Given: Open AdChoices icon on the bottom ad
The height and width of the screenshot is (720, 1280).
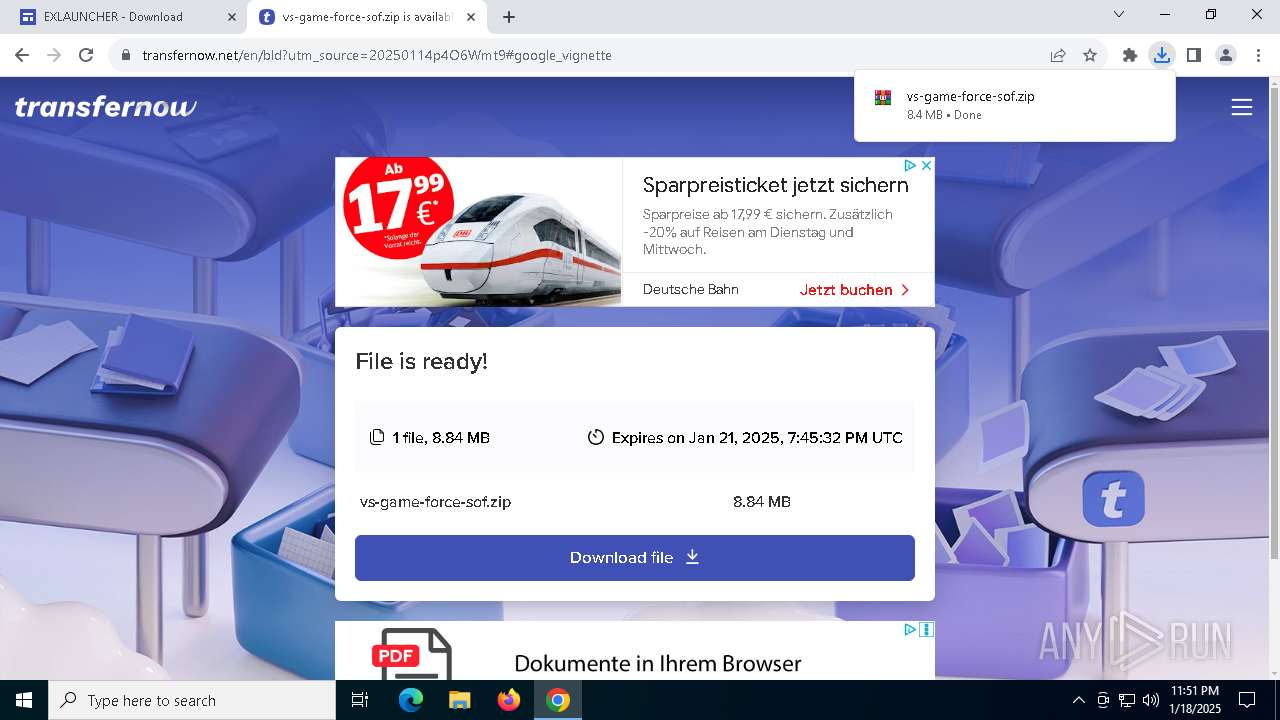Looking at the screenshot, I should [910, 630].
